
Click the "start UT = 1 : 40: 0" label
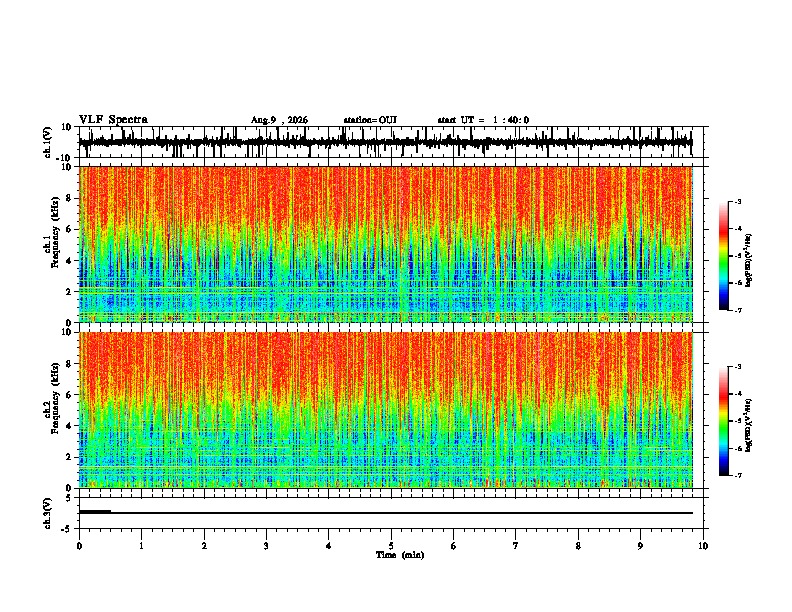coord(483,120)
